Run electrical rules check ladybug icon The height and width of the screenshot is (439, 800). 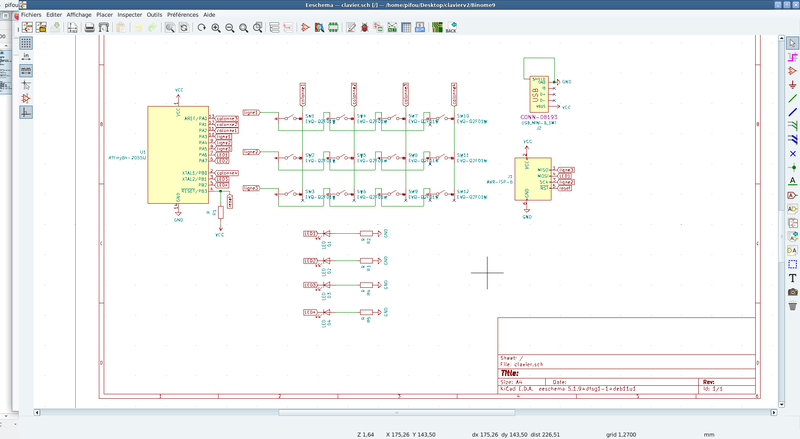[365, 28]
